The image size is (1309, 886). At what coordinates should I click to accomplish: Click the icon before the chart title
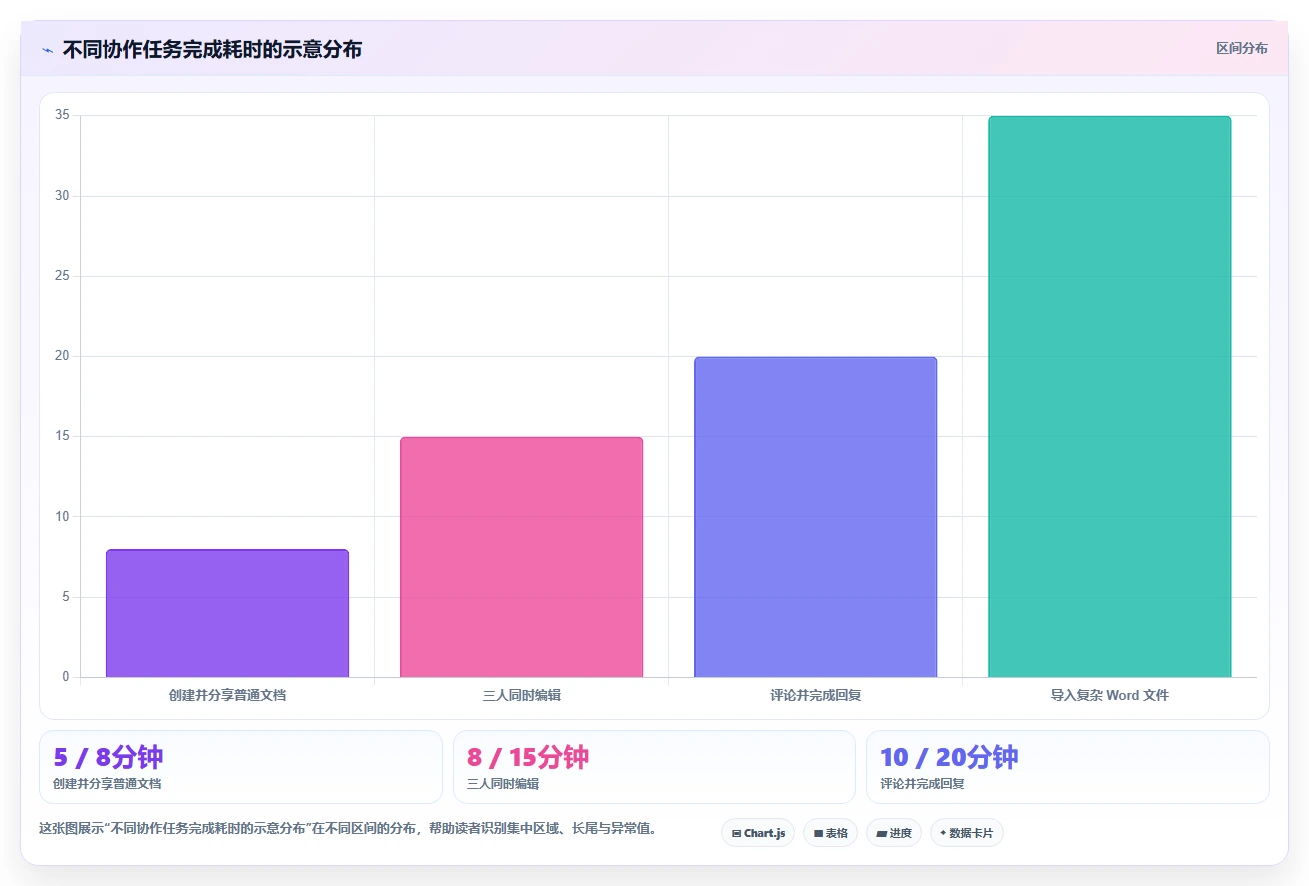(x=47, y=50)
